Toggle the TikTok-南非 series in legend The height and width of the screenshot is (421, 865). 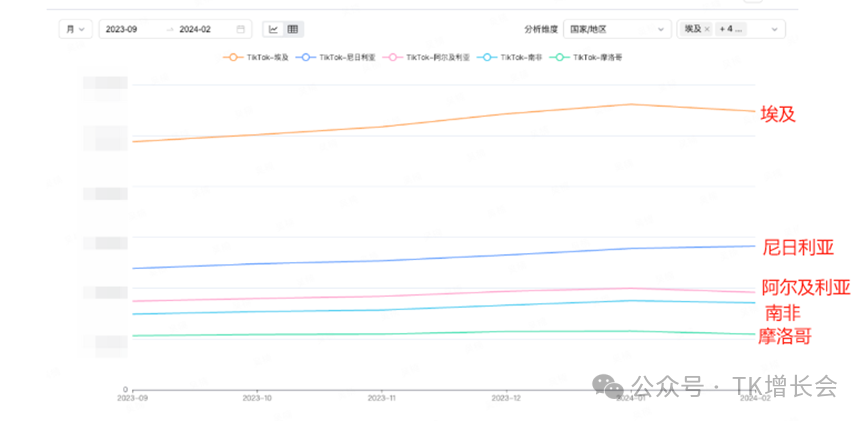pos(516,58)
